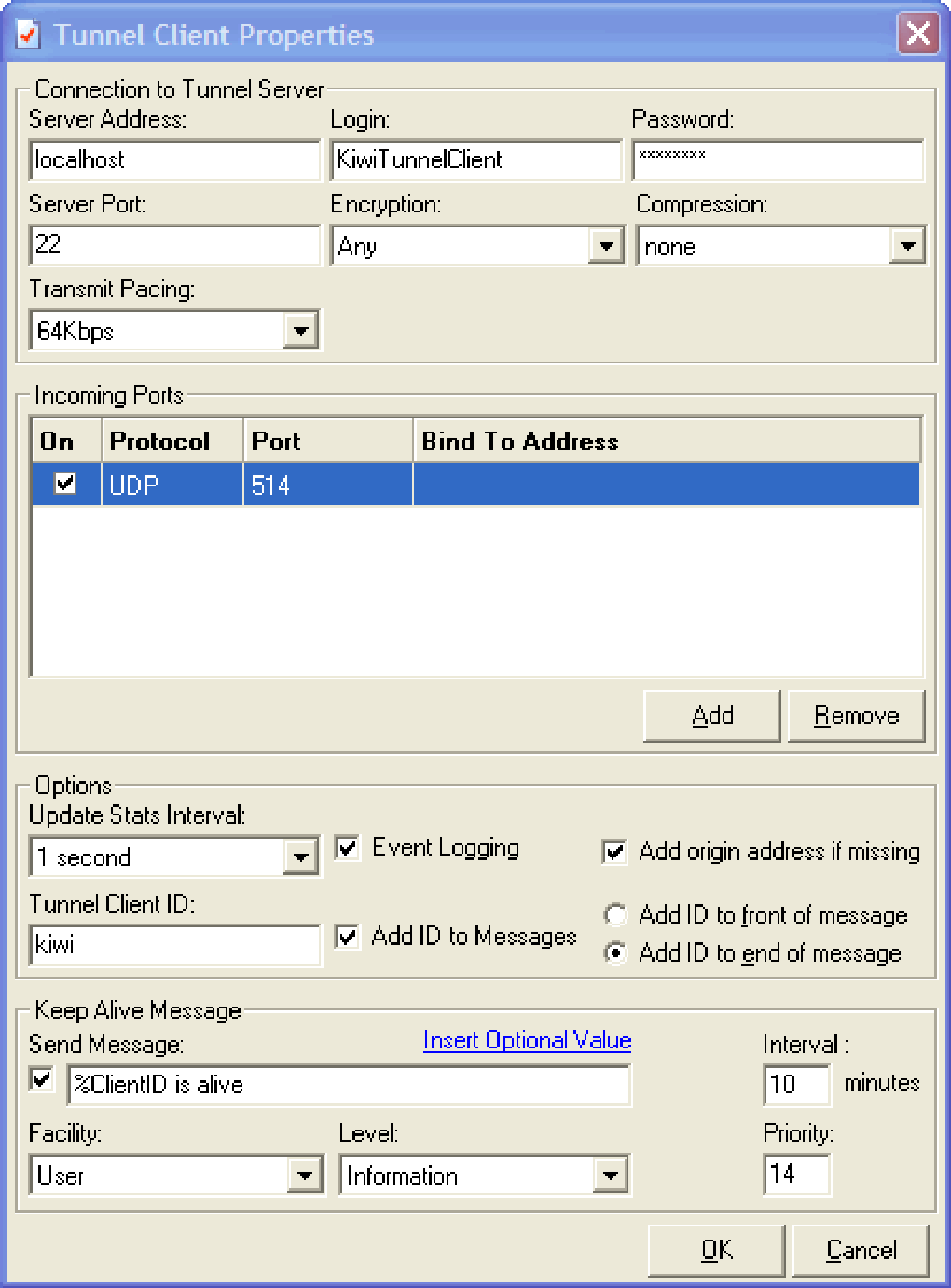Click the Tunnel Client ID field
Viewport: 951px width, 1288px height.
coord(174,945)
